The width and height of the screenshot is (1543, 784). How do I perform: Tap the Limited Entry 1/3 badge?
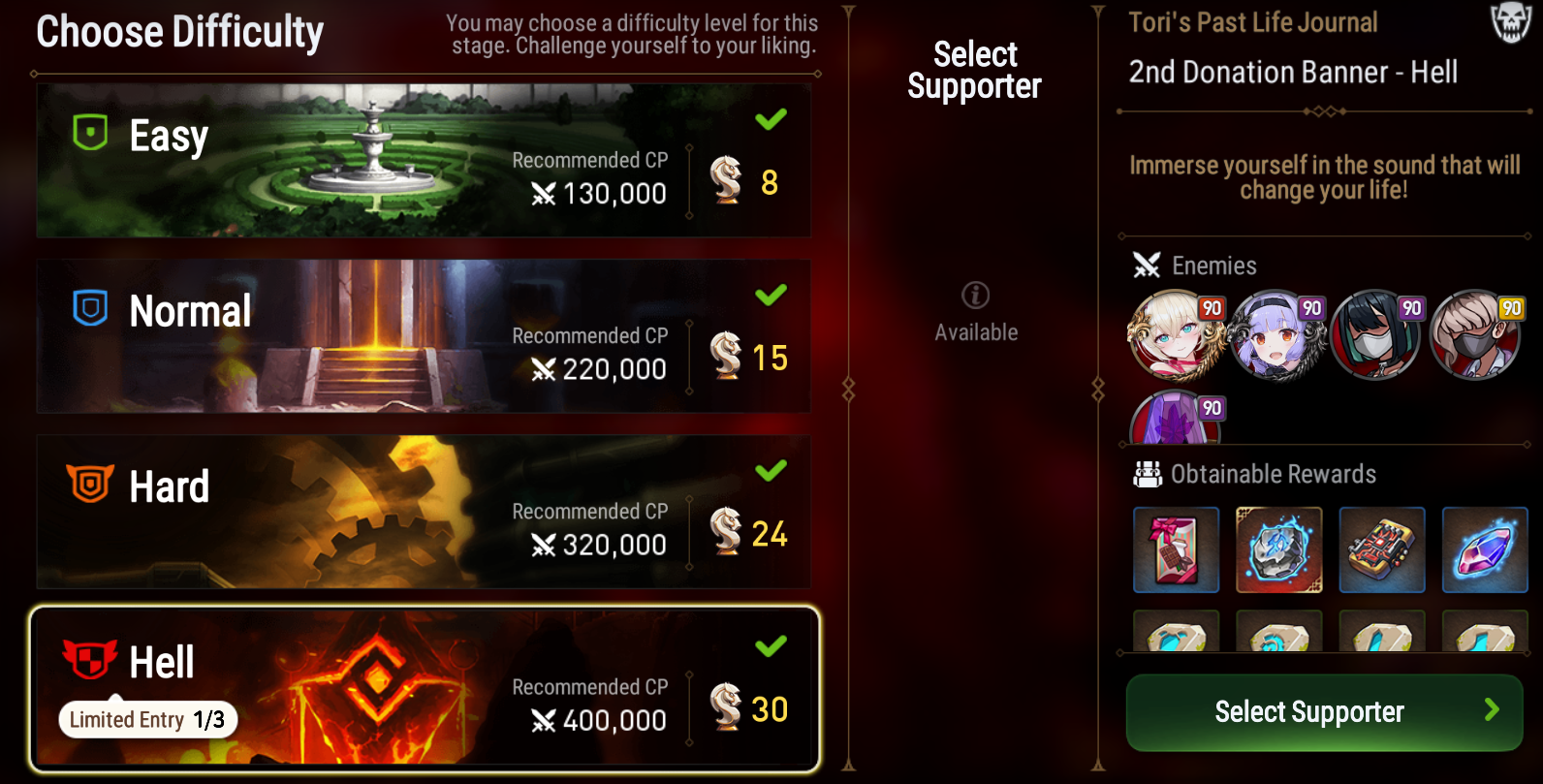(148, 719)
